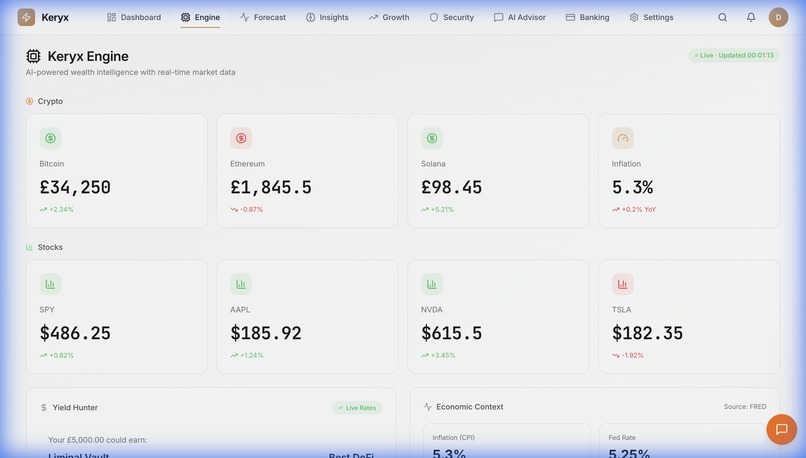This screenshot has width=806, height=458.
Task: Click NVDA's +3.45% change
Action: [x=438, y=355]
